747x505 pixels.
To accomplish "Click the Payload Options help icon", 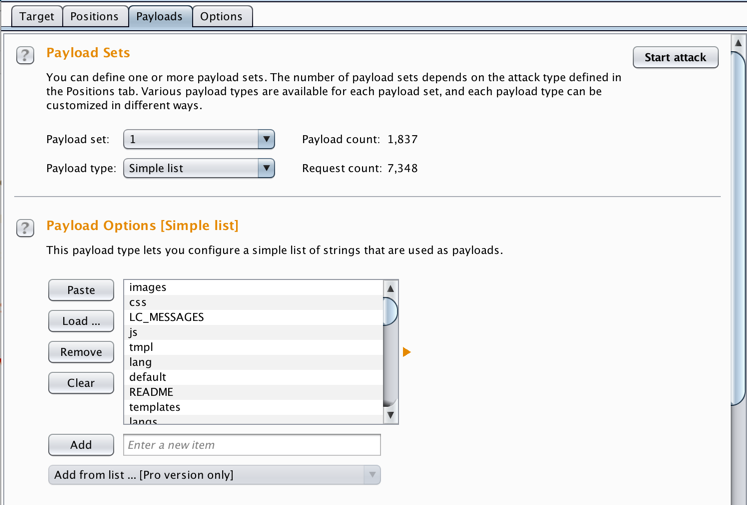I will pyautogui.click(x=25, y=228).
